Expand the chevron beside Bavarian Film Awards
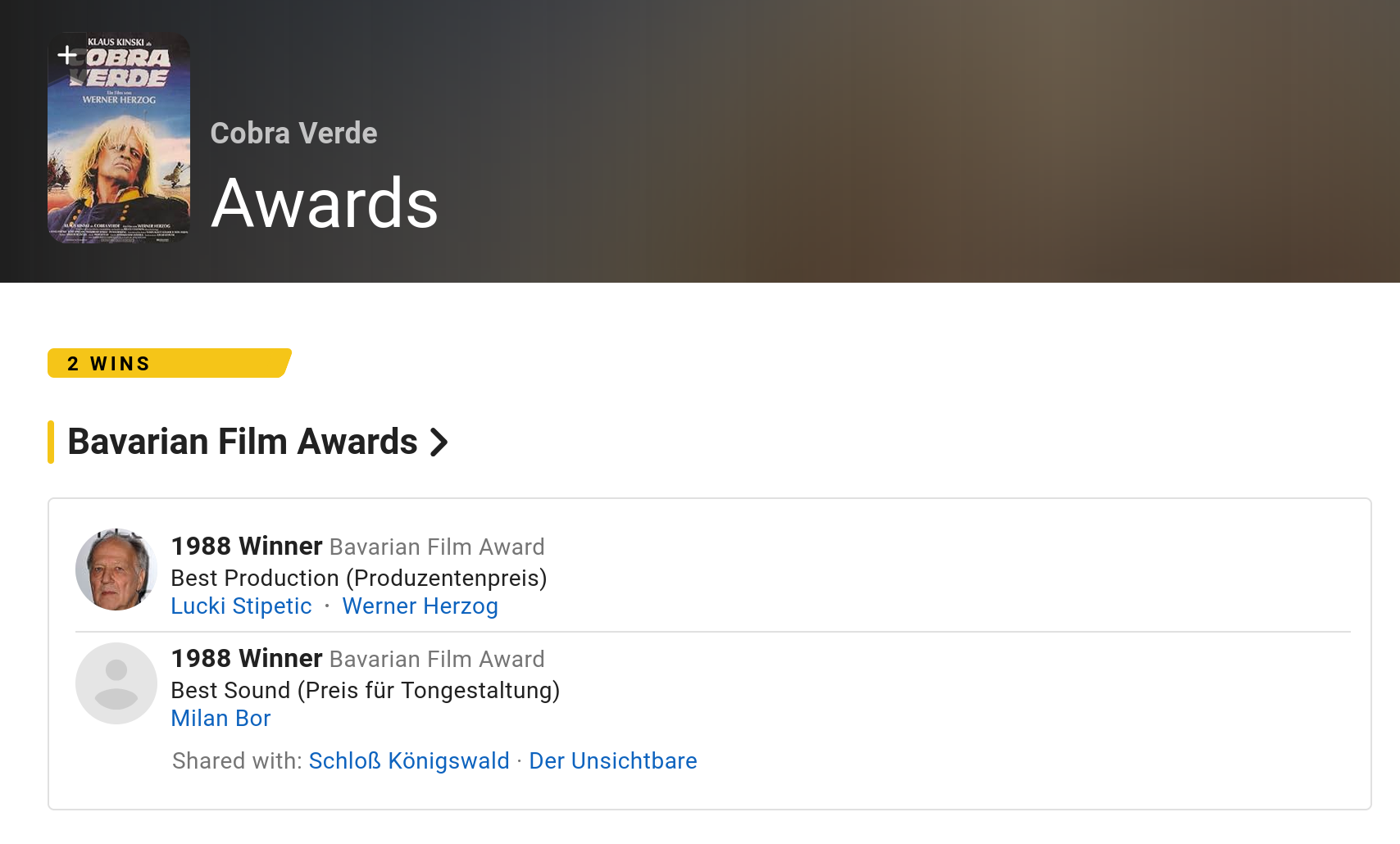Viewport: 1400px width, 844px height. click(x=439, y=442)
